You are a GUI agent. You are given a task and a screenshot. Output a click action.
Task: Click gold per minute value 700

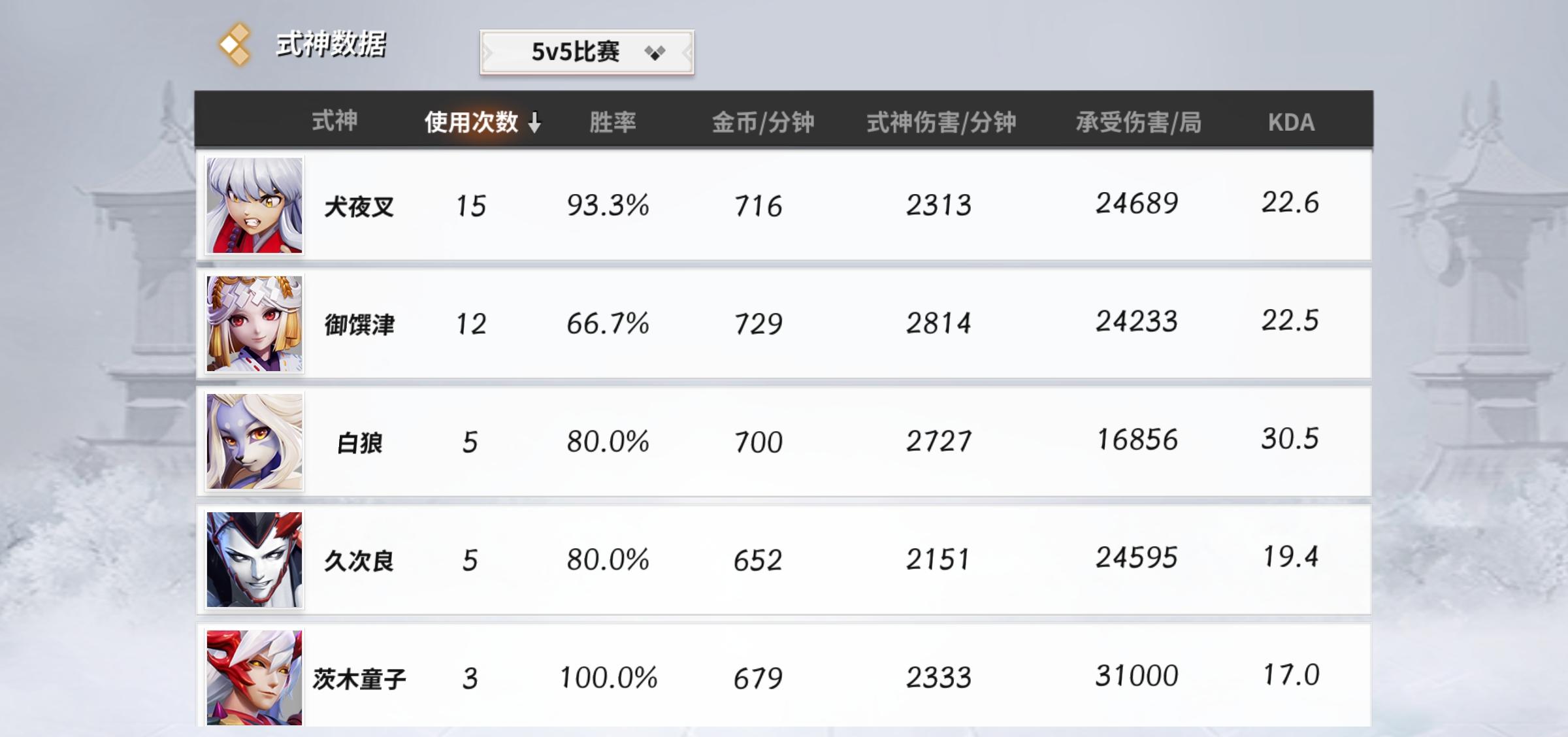[x=758, y=442]
